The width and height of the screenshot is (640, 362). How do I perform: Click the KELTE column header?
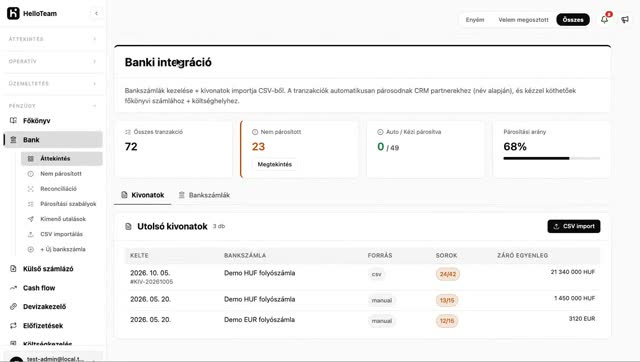point(139,255)
